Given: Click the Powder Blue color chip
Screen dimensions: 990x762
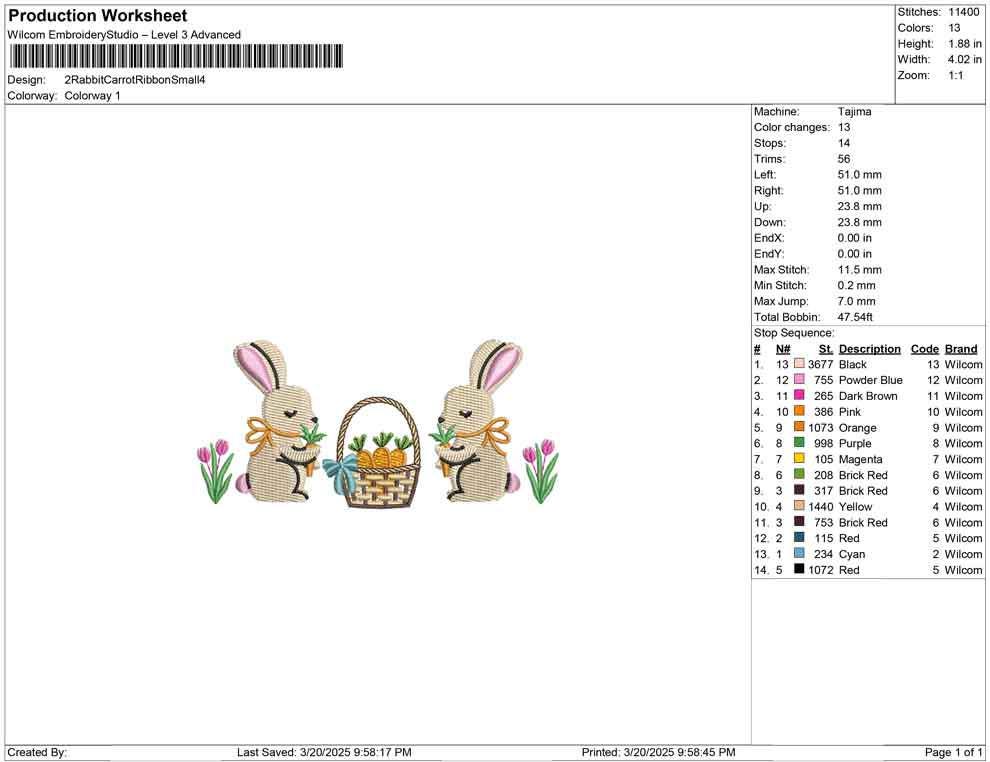Looking at the screenshot, I should 798,380.
